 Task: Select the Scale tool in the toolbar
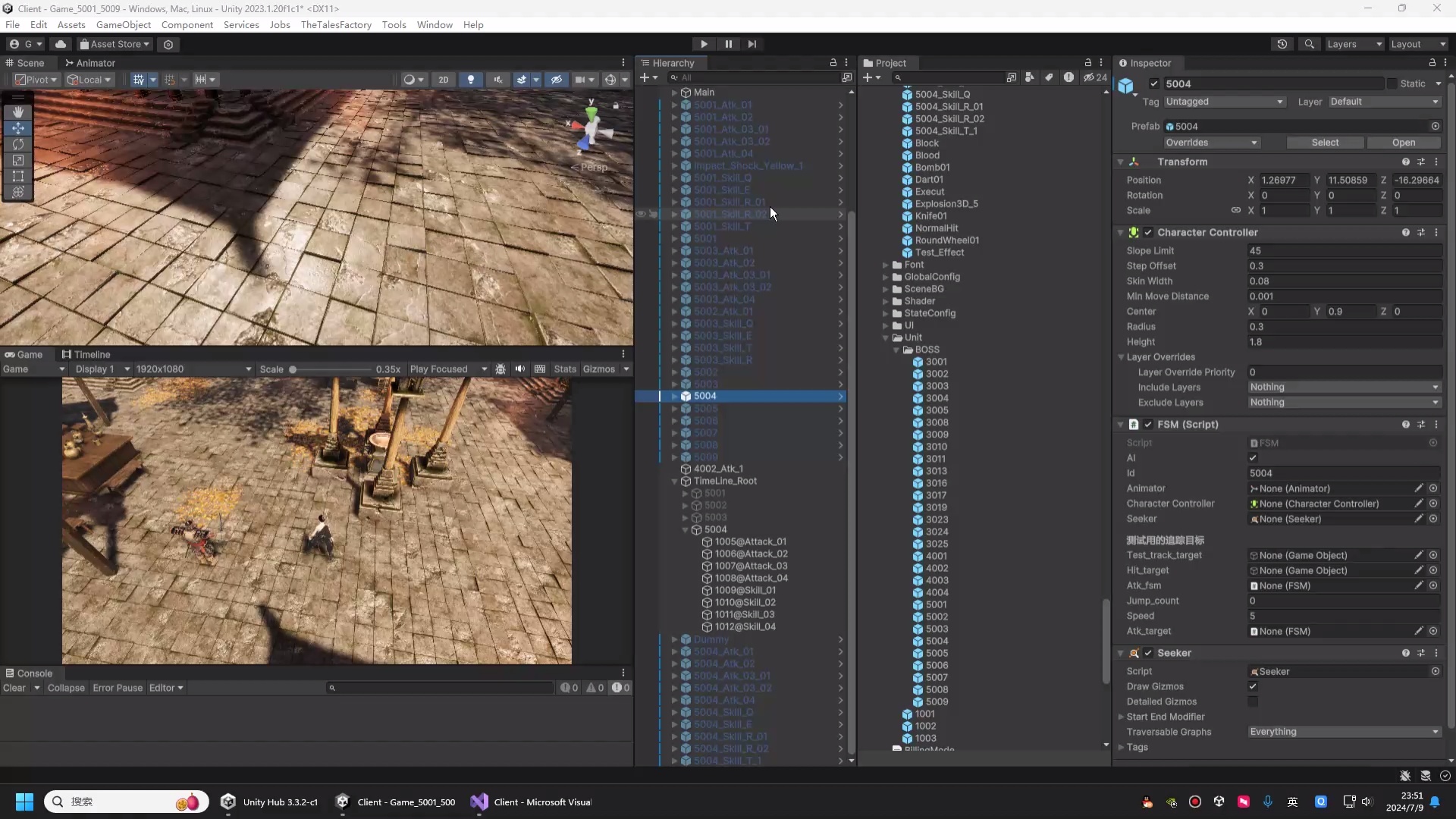coord(18,160)
